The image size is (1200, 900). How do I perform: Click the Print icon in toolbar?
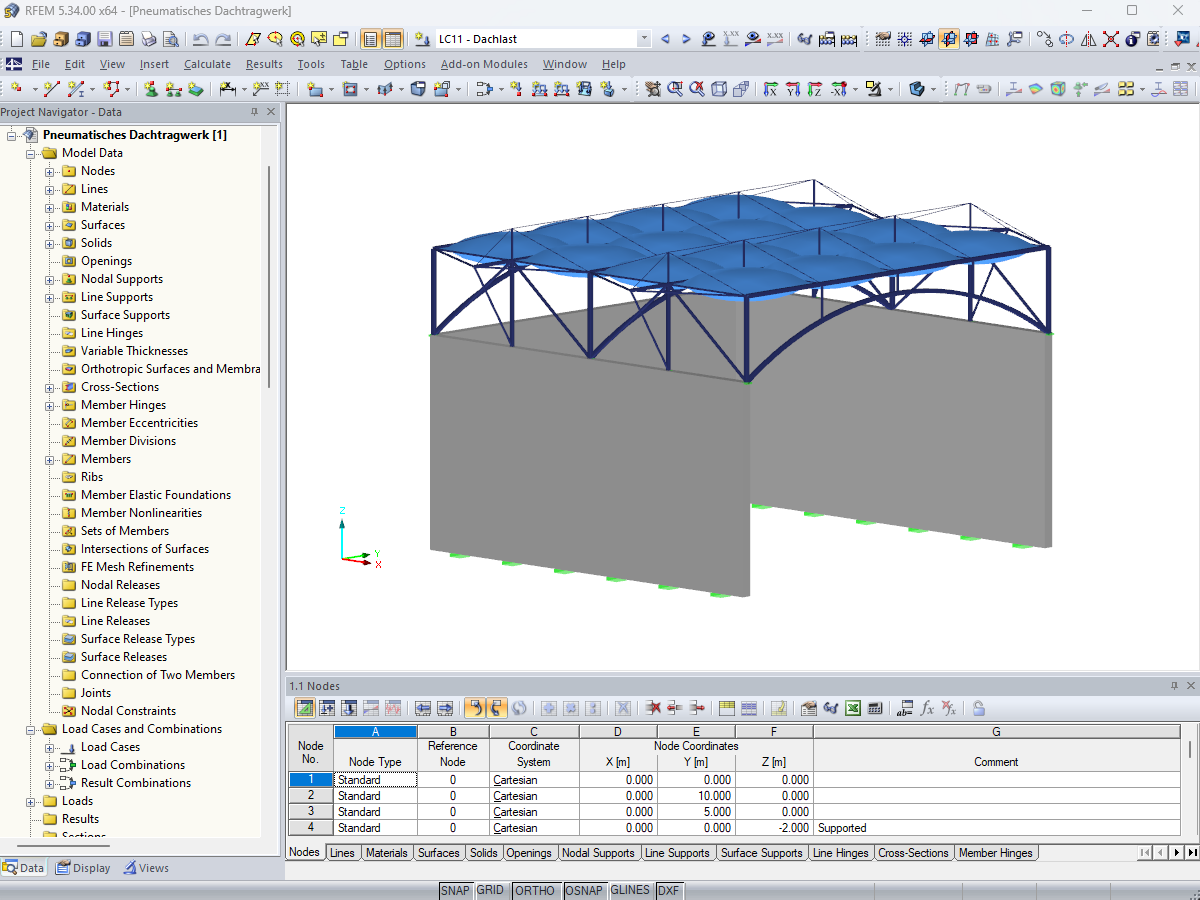click(x=149, y=39)
